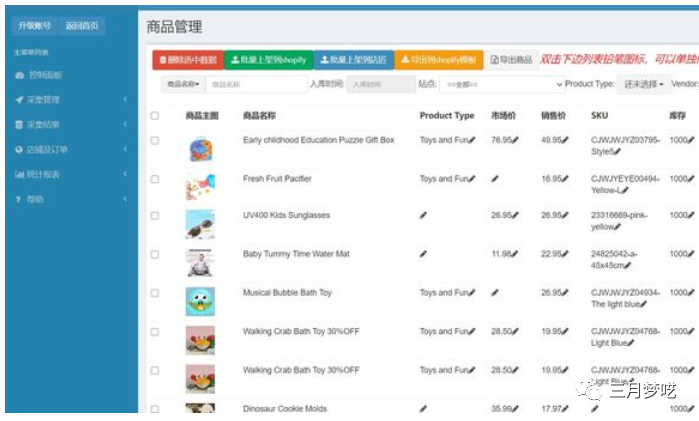This screenshot has height=421, width=699.
Task: Click the 帮助 question mark icon
Action: pyautogui.click(x=19, y=200)
